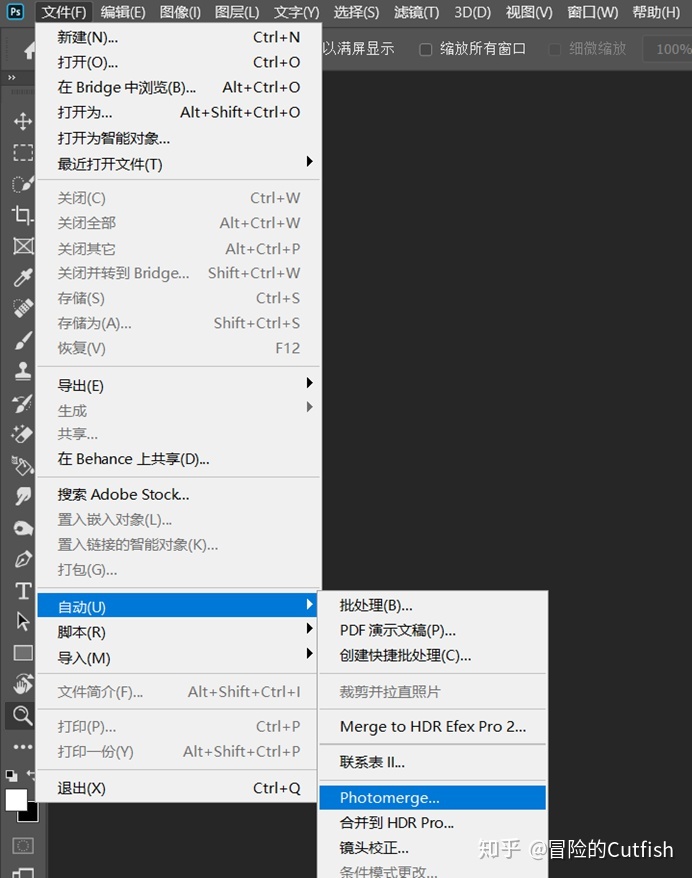
Task: Open the 帮助(H) menu
Action: pos(656,12)
